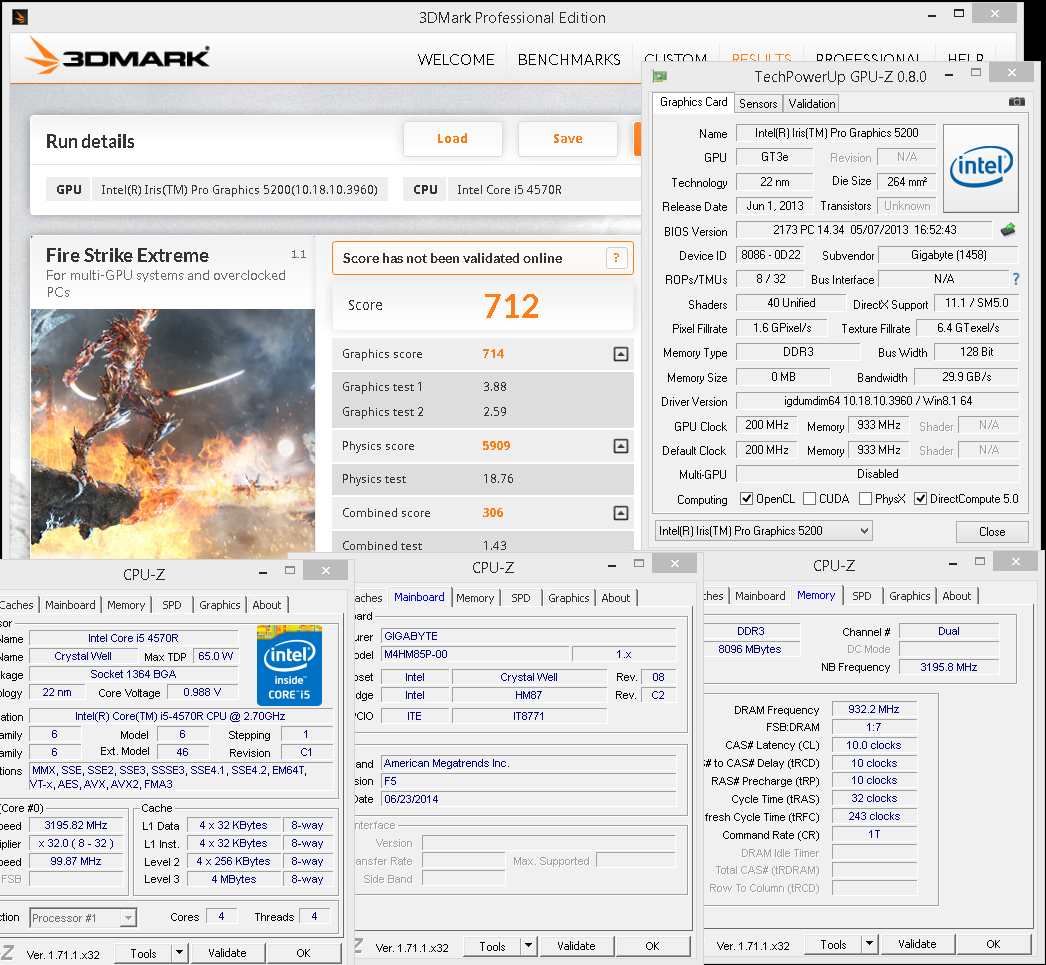The image size is (1046, 965).
Task: Click the GPU-Z screenshot camera icon
Action: click(1017, 101)
